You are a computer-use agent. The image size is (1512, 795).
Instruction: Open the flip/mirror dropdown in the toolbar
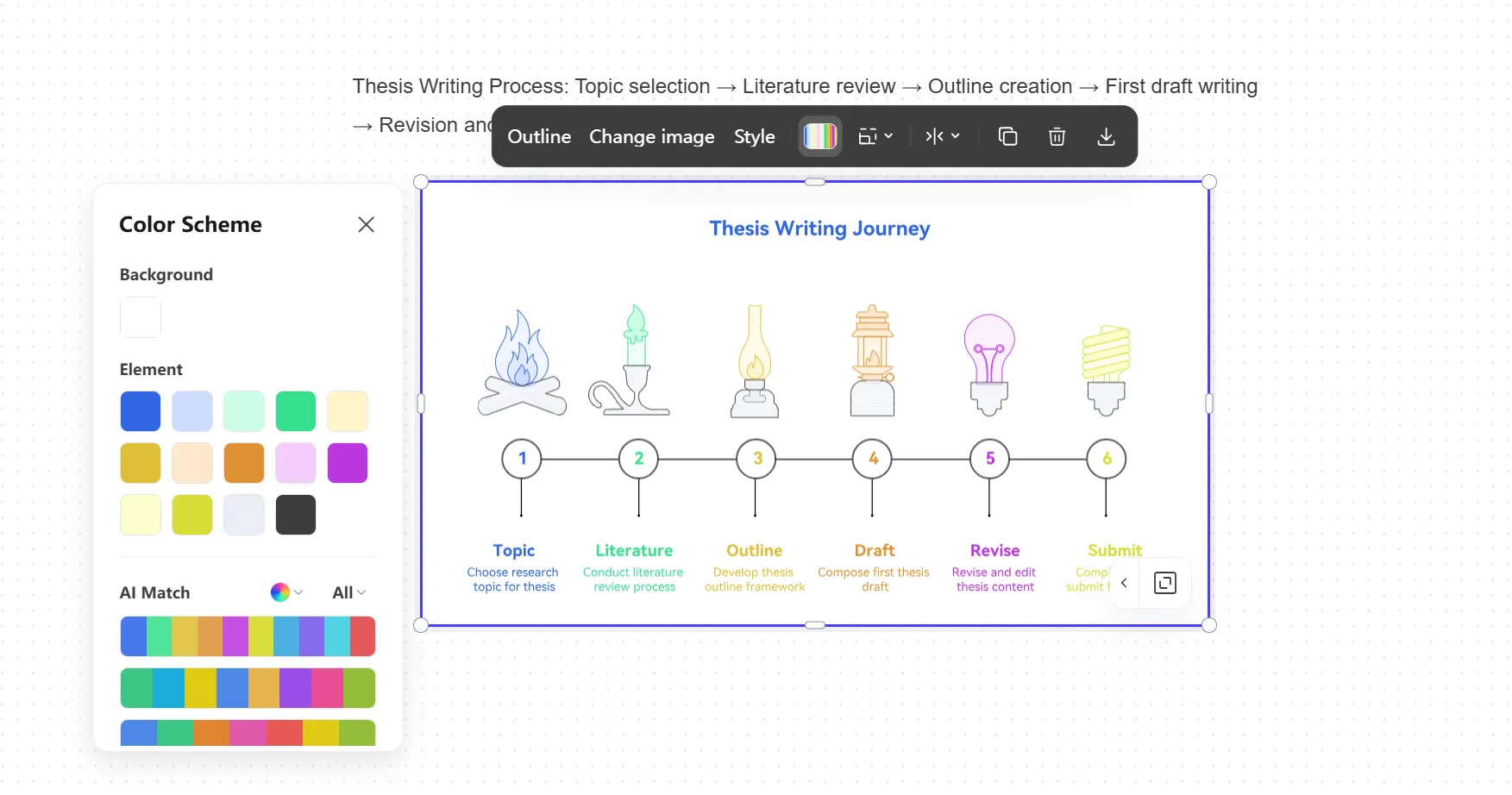click(x=942, y=136)
